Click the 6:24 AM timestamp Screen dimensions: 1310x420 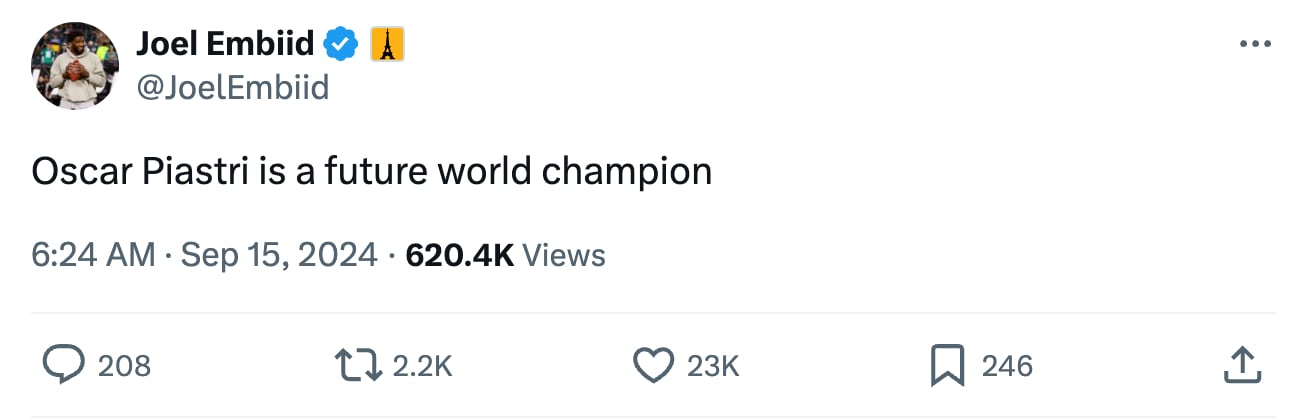[x=93, y=255]
